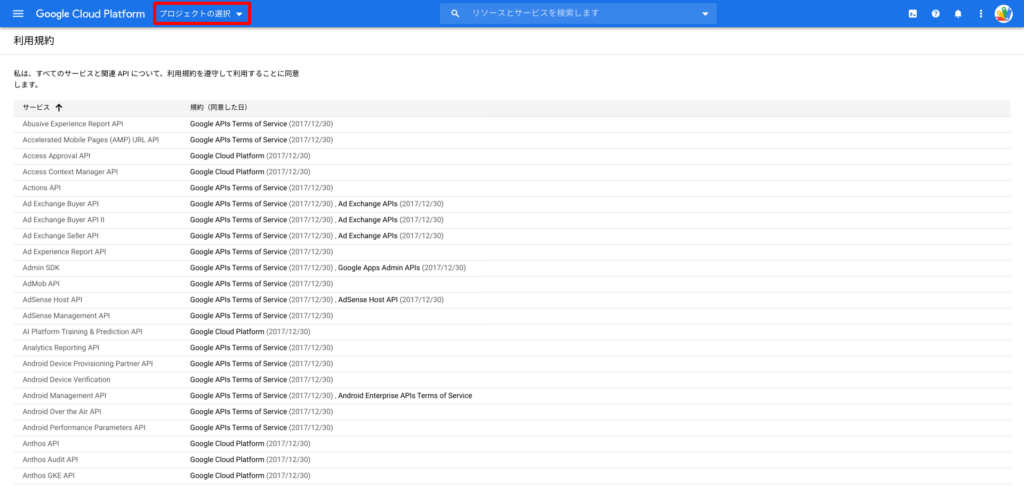Open AdSense Host API terms link
Image resolution: width=1024 pixels, height=486 pixels.
pos(368,300)
